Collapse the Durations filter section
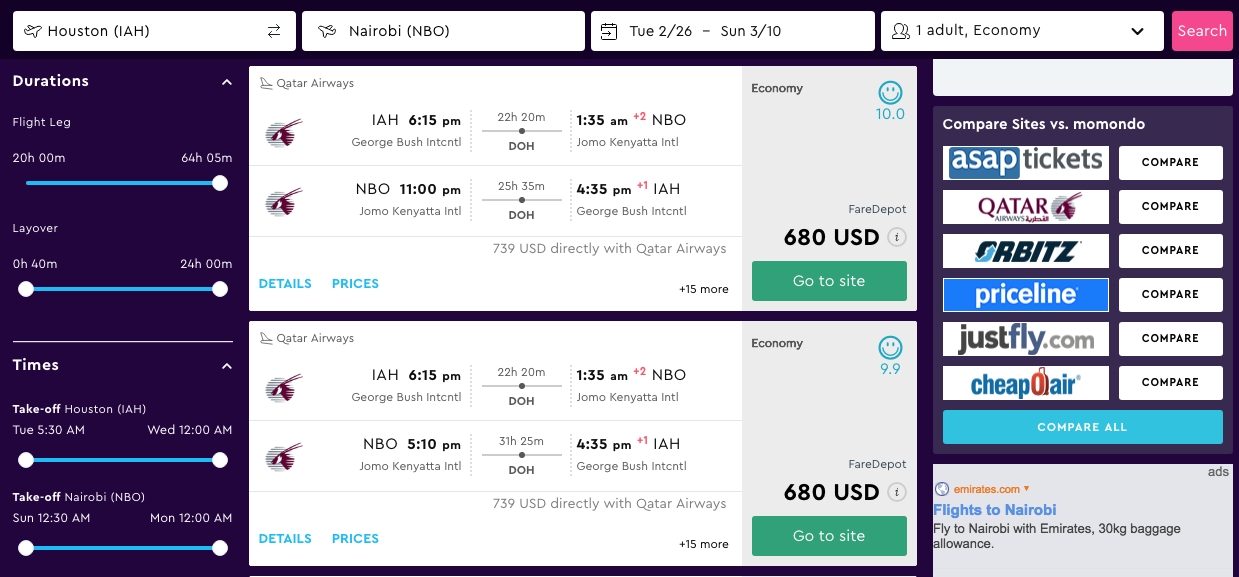Screen dimensions: 1239x577 (227, 82)
